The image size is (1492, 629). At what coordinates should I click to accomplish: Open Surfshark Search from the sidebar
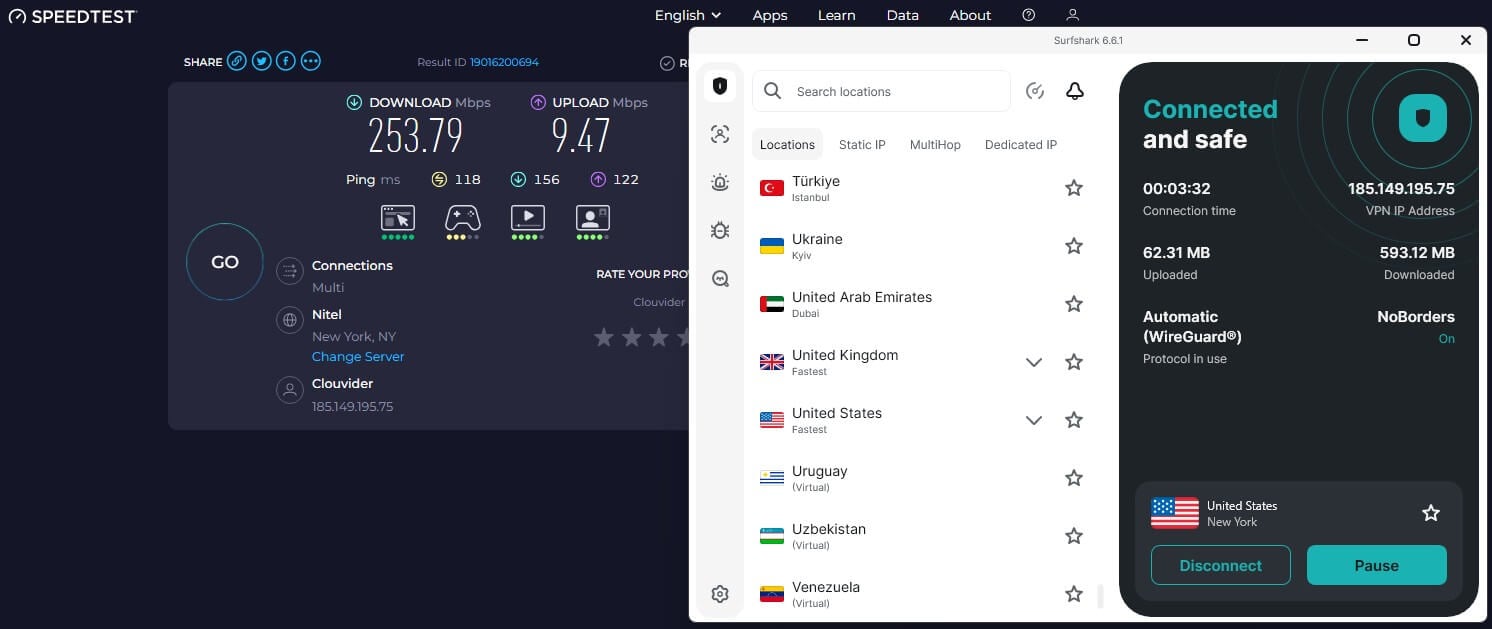(720, 278)
